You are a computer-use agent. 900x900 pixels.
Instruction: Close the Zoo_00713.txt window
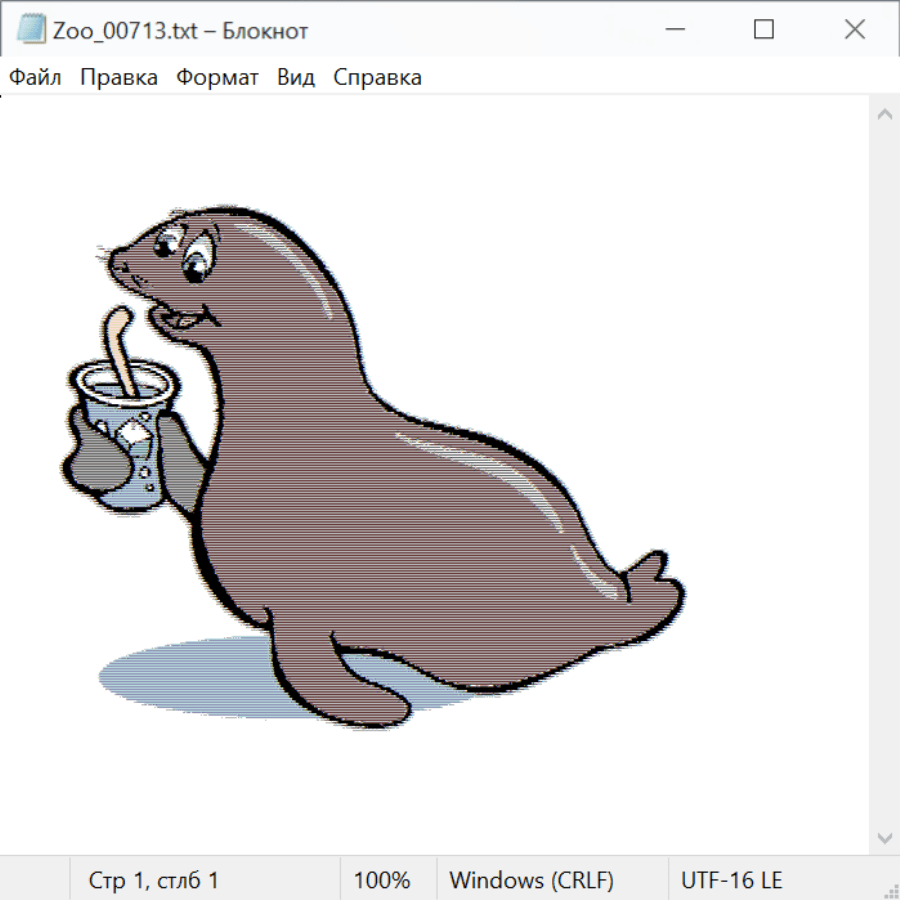pos(854,30)
